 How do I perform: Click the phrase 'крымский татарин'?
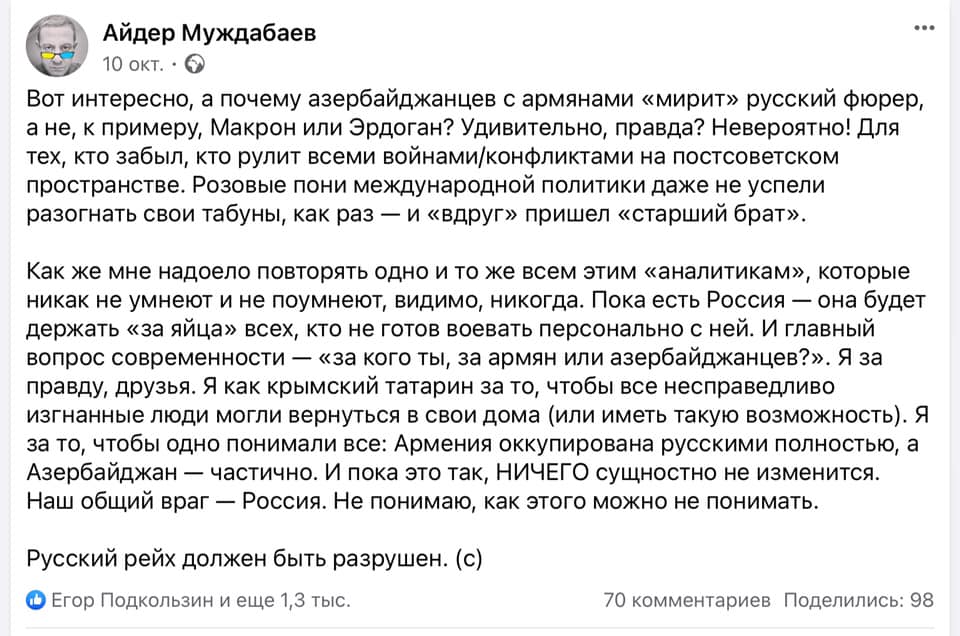pyautogui.click(x=349, y=386)
